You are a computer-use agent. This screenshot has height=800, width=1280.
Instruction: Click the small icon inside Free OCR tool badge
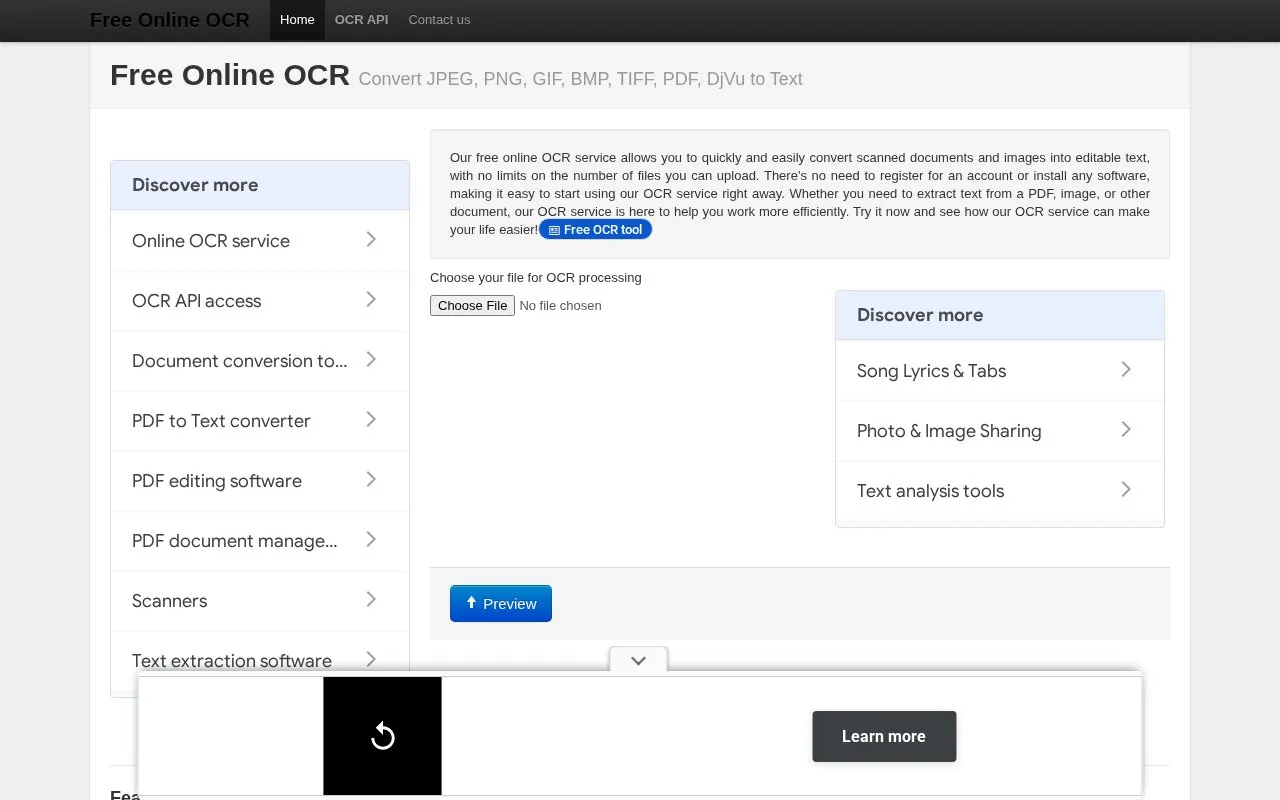pyautogui.click(x=555, y=230)
